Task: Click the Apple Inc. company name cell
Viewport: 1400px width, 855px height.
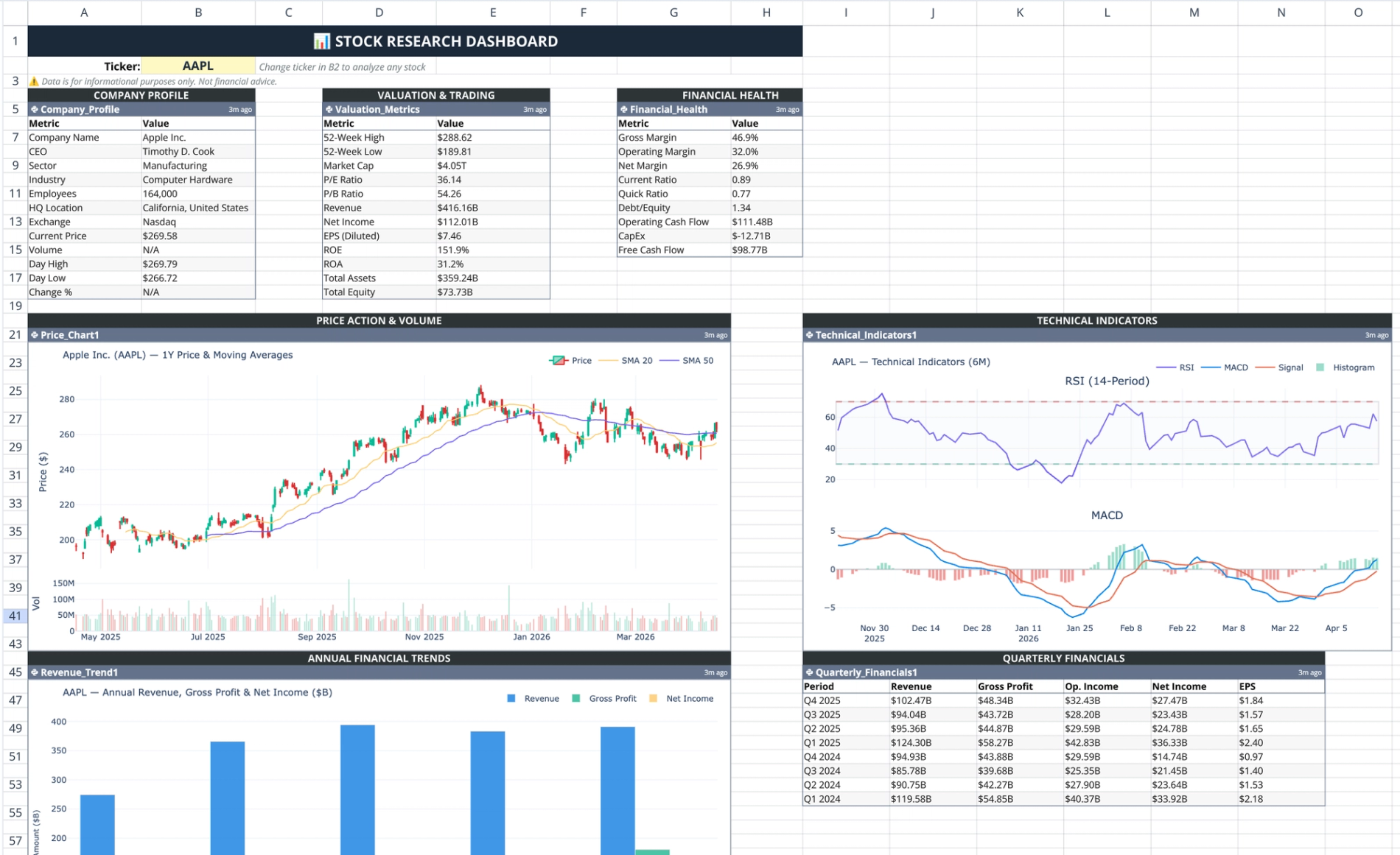Action: 198,138
